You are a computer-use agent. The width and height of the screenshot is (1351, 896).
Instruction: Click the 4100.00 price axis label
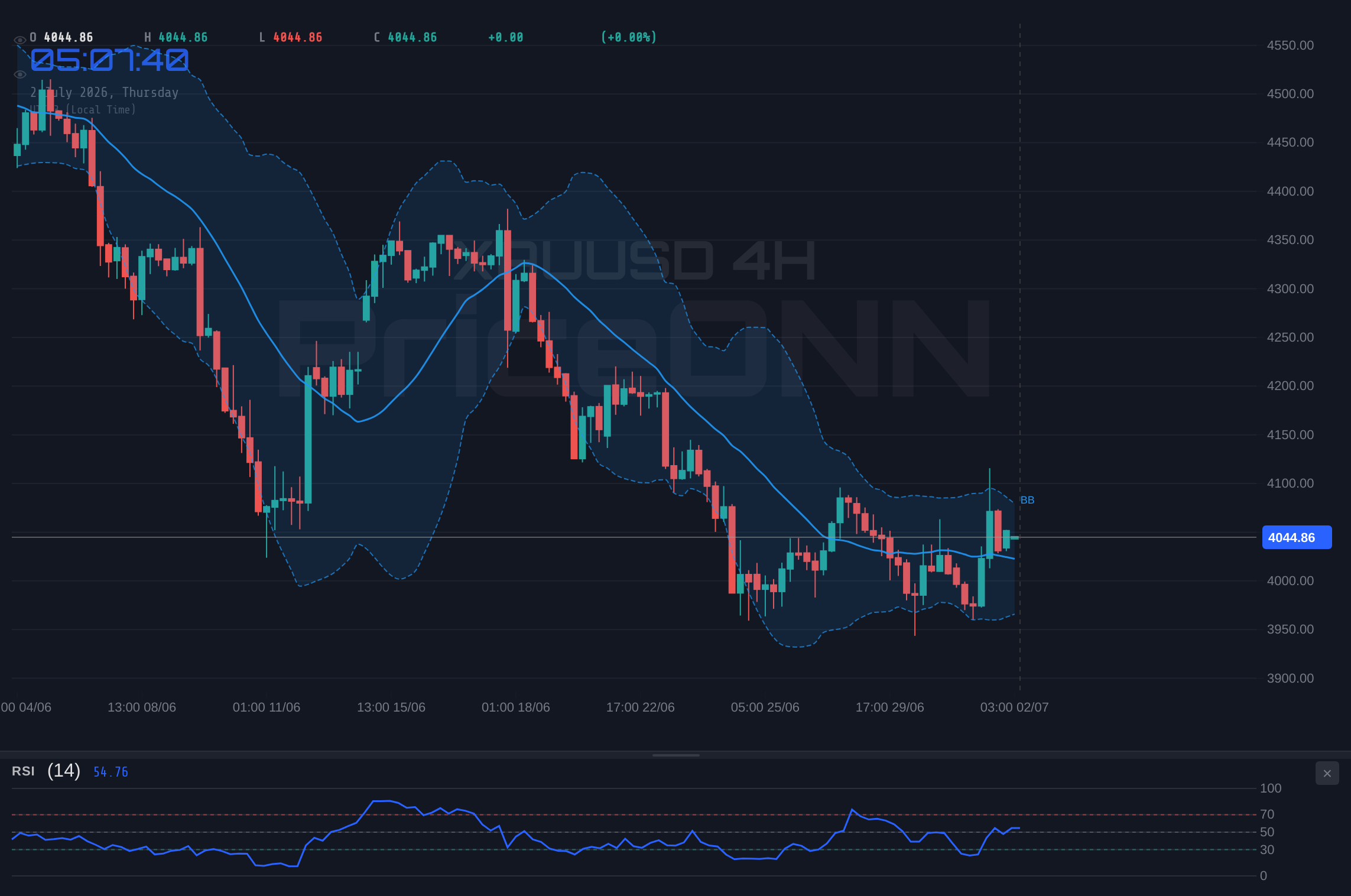point(1290,483)
